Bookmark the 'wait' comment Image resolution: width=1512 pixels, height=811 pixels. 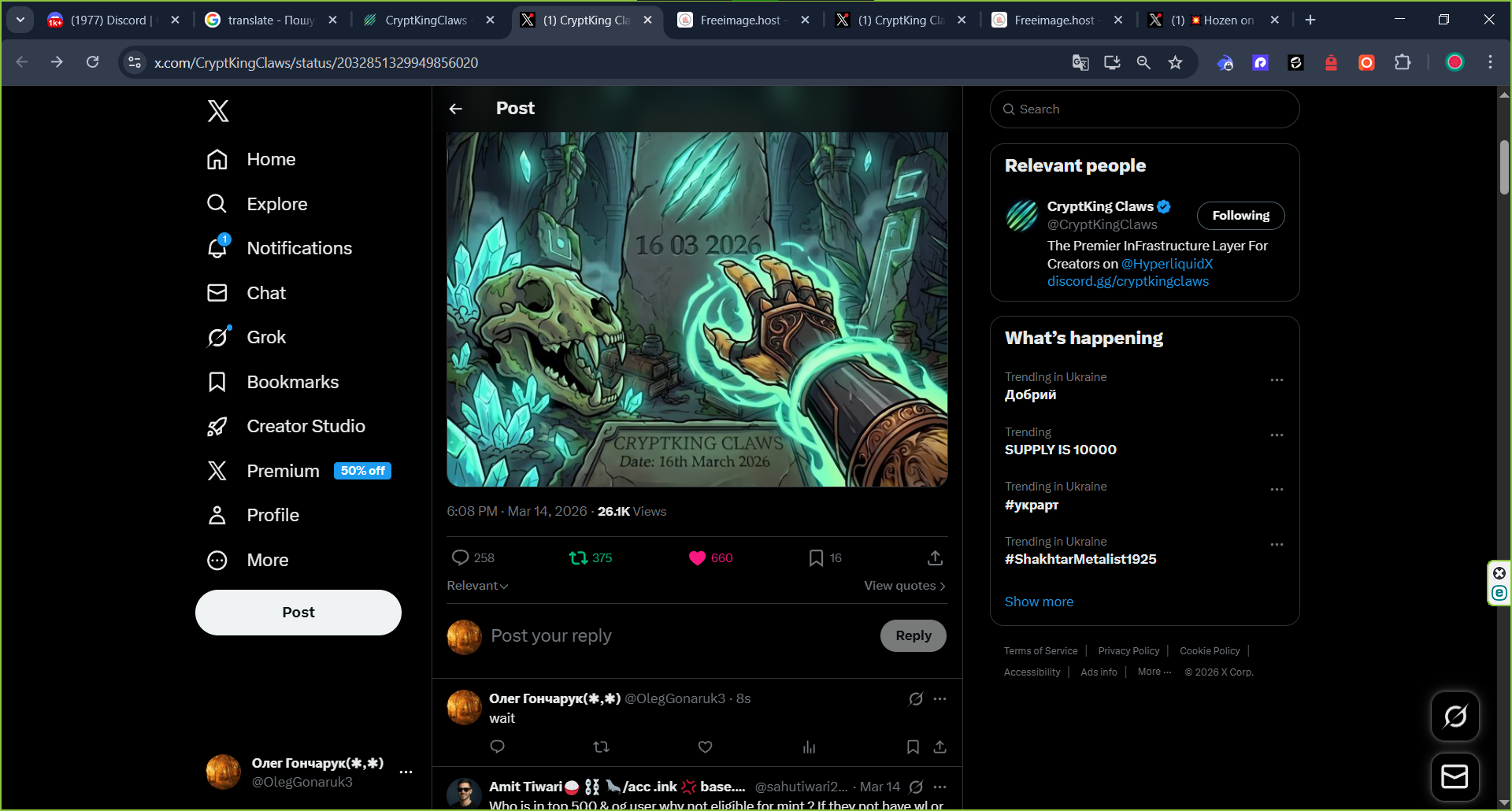(x=913, y=746)
